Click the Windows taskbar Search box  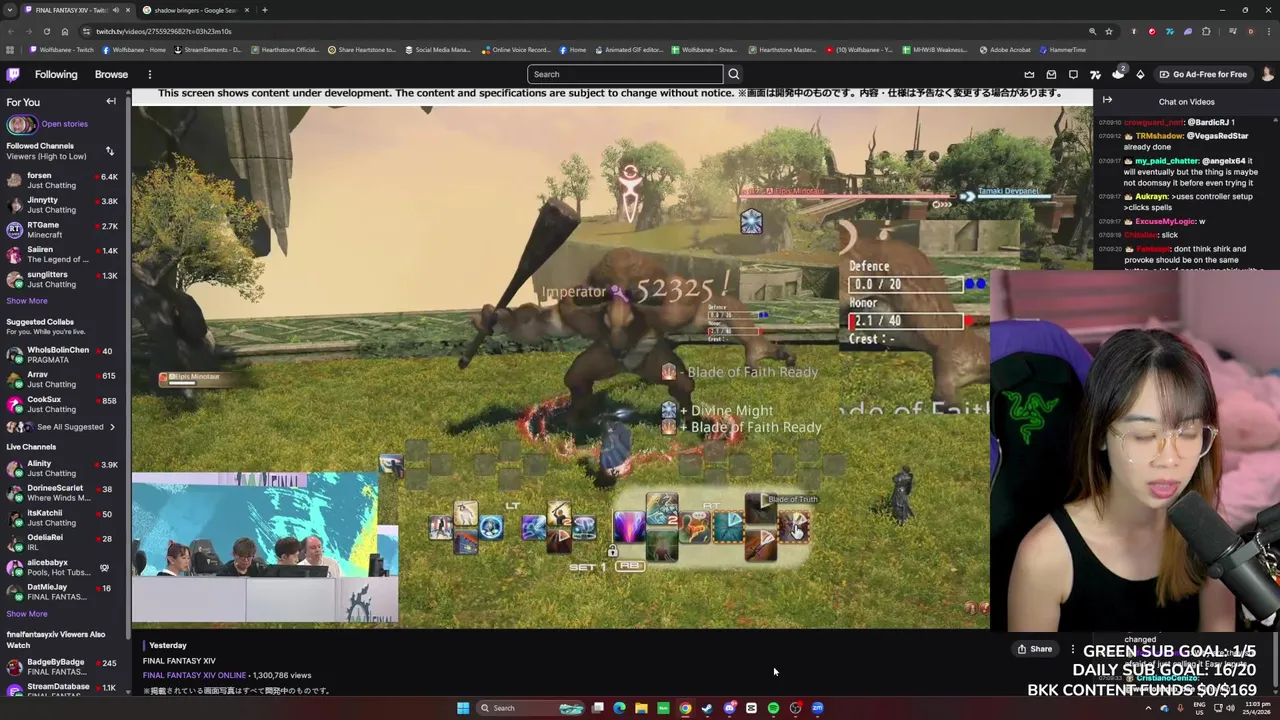coord(530,708)
